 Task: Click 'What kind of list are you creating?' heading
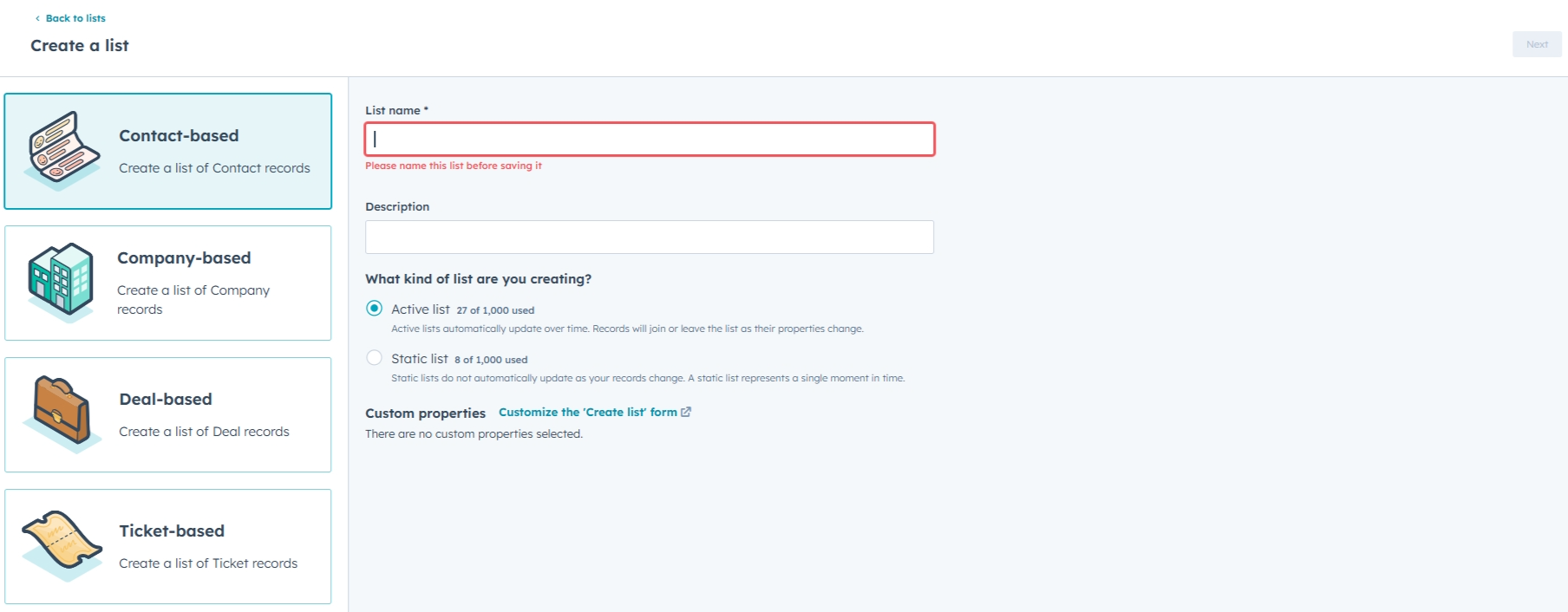[479, 279]
